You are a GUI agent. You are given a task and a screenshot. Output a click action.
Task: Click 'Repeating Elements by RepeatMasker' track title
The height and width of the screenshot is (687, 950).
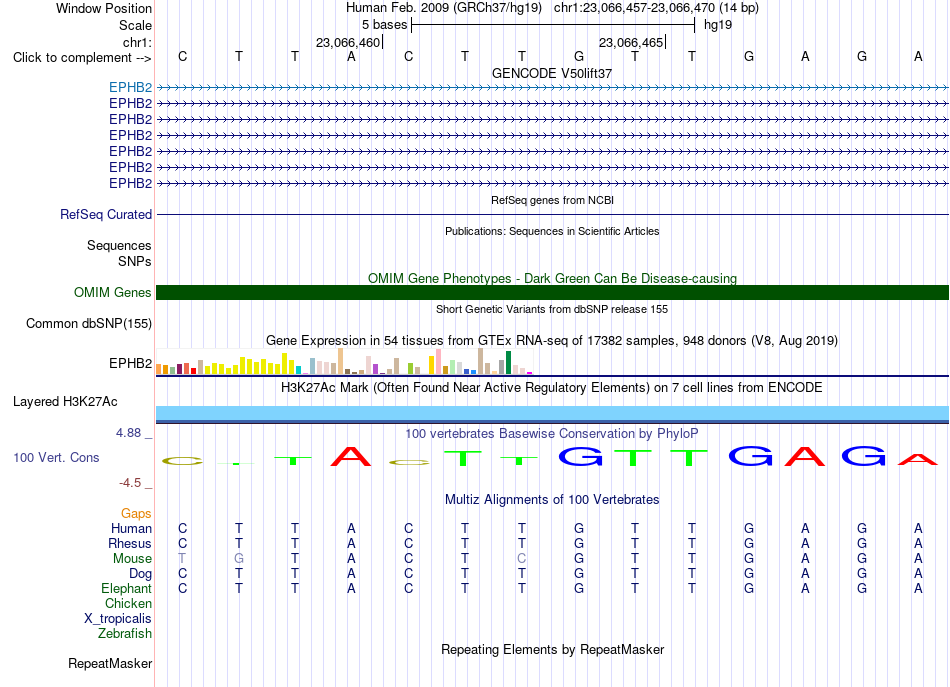click(552, 649)
